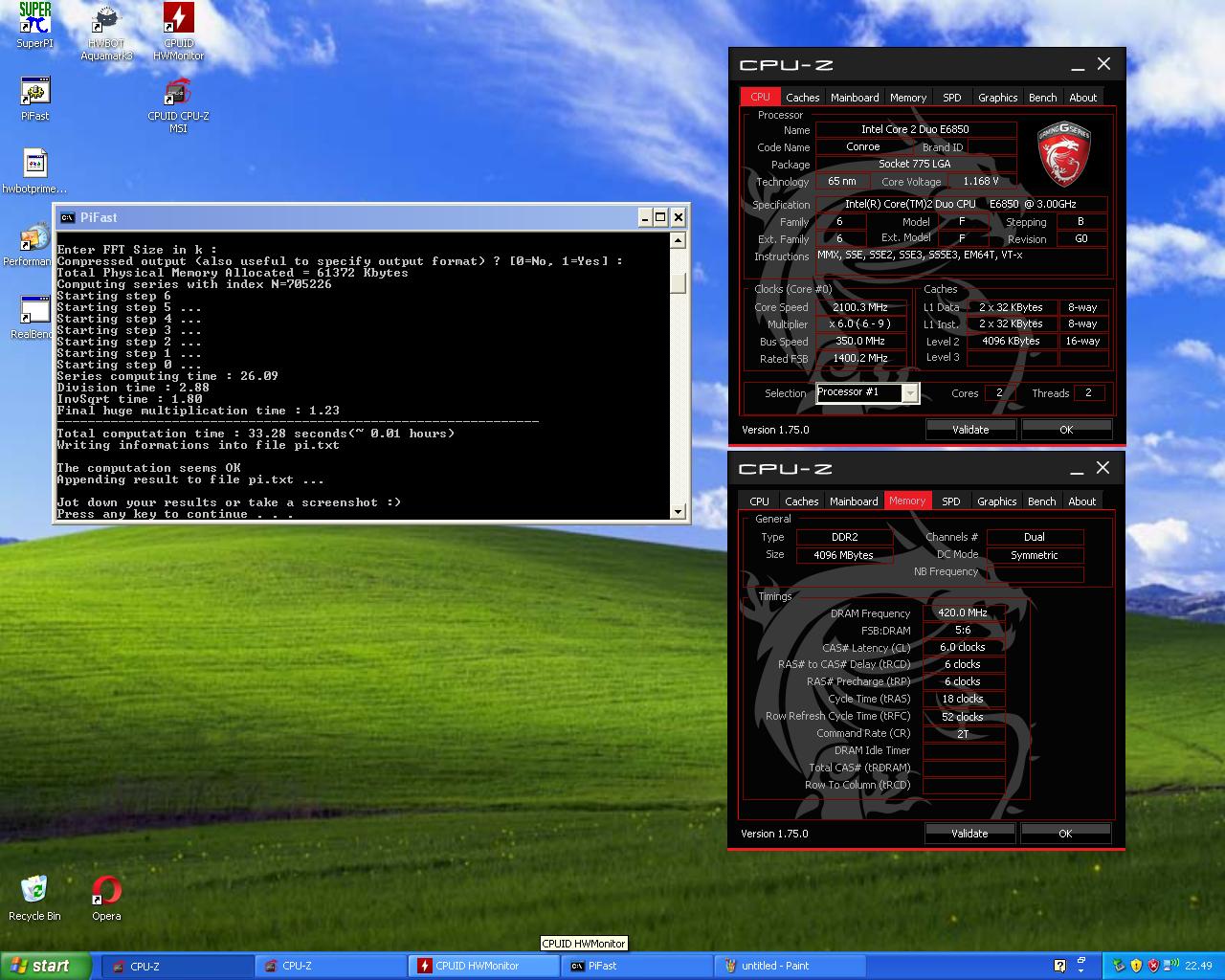The image size is (1225, 980).
Task: Switch to second CPU-Z taskbar button
Action: 330,966
